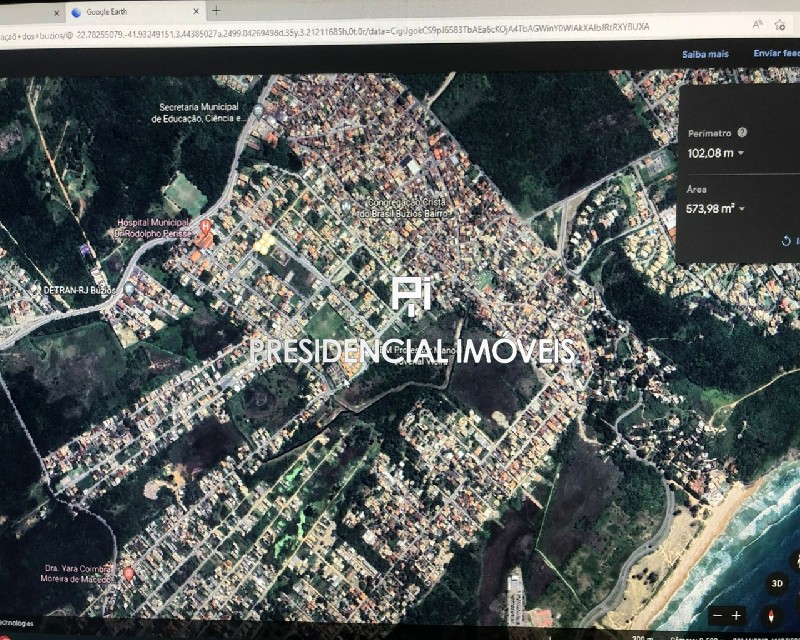The width and height of the screenshot is (800, 640).
Task: Open a new browser tab
Action: point(216,11)
